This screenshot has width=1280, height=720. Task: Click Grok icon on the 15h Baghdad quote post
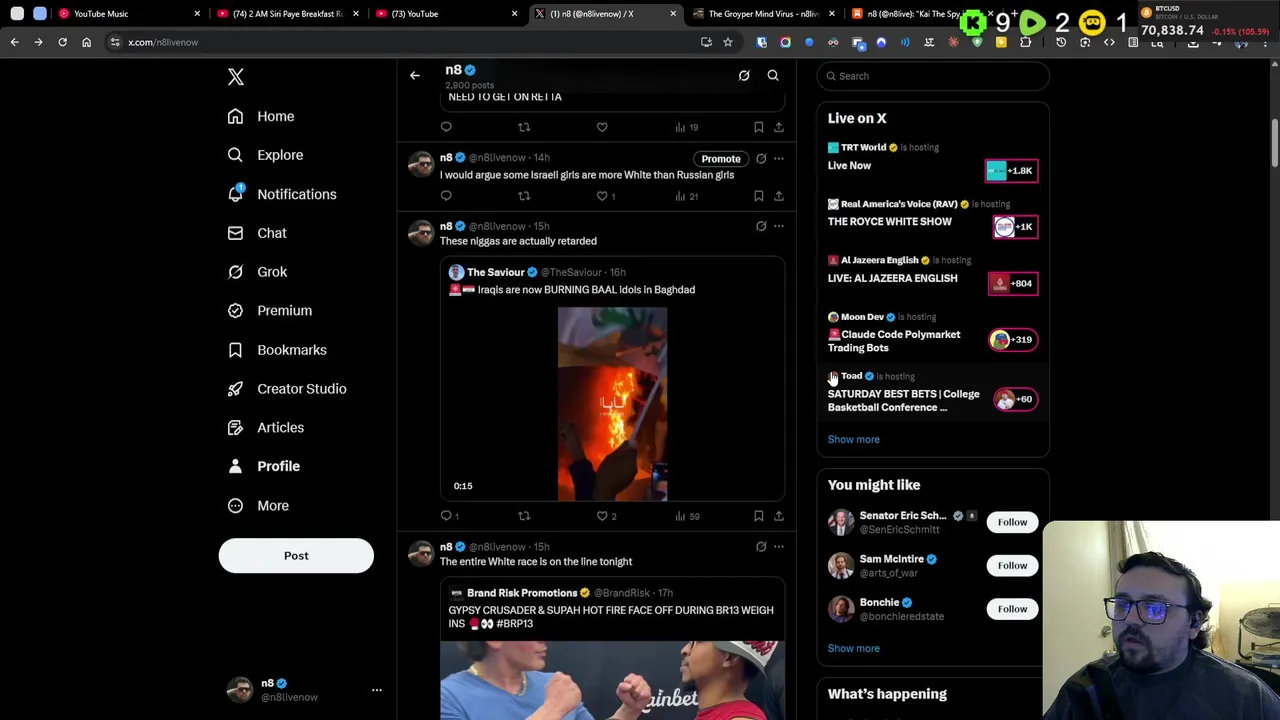(x=761, y=226)
